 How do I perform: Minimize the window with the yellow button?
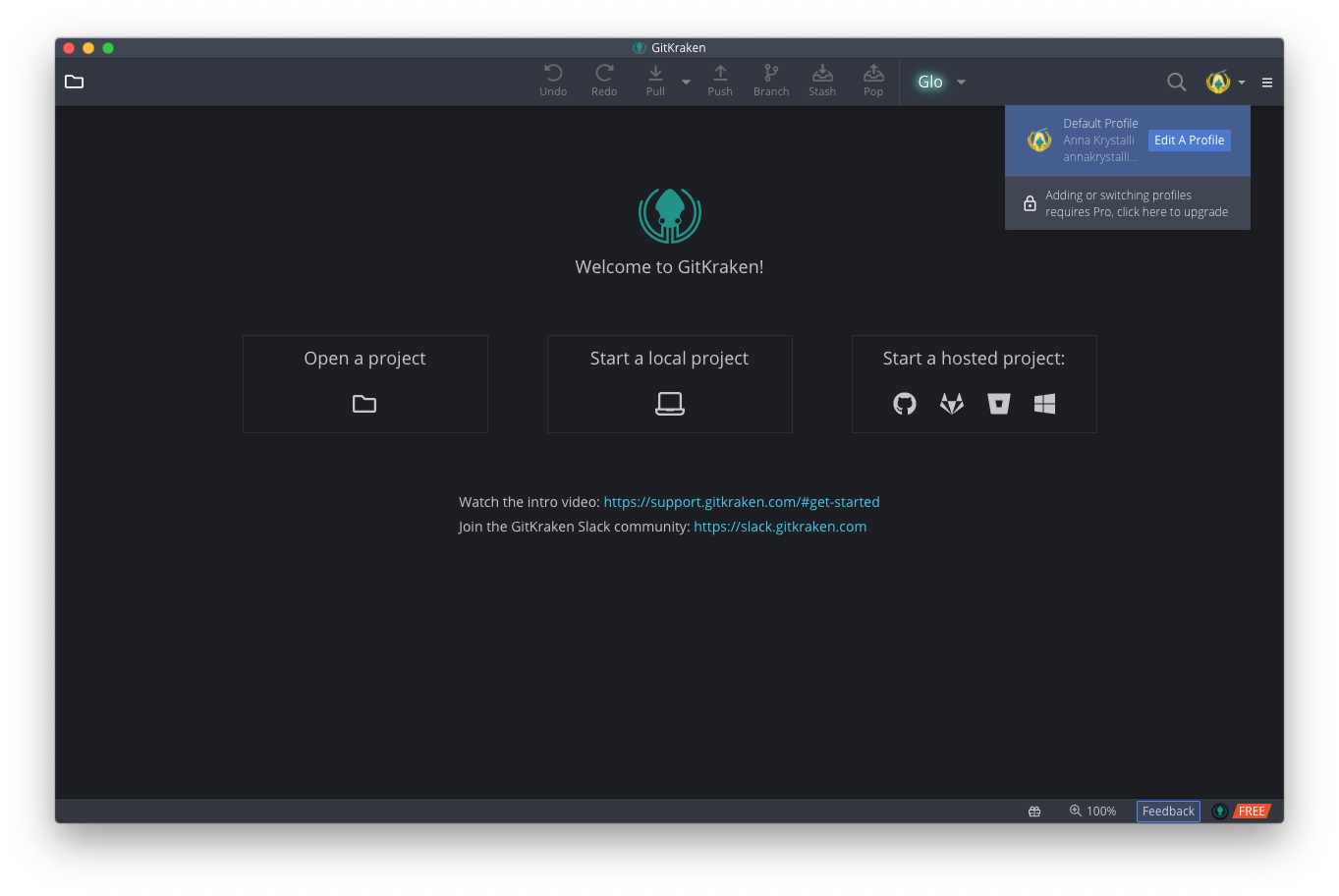pos(88,48)
